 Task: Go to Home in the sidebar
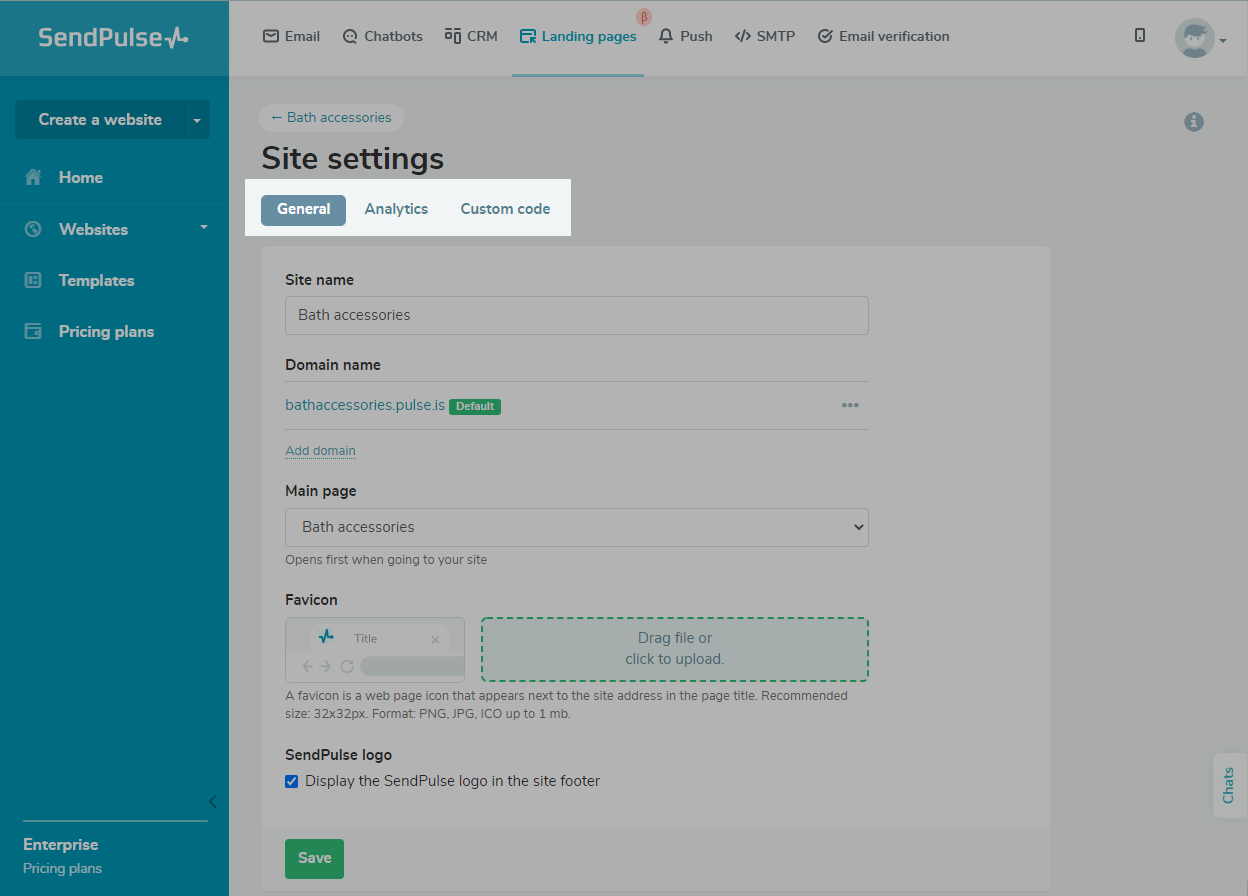[x=81, y=177]
